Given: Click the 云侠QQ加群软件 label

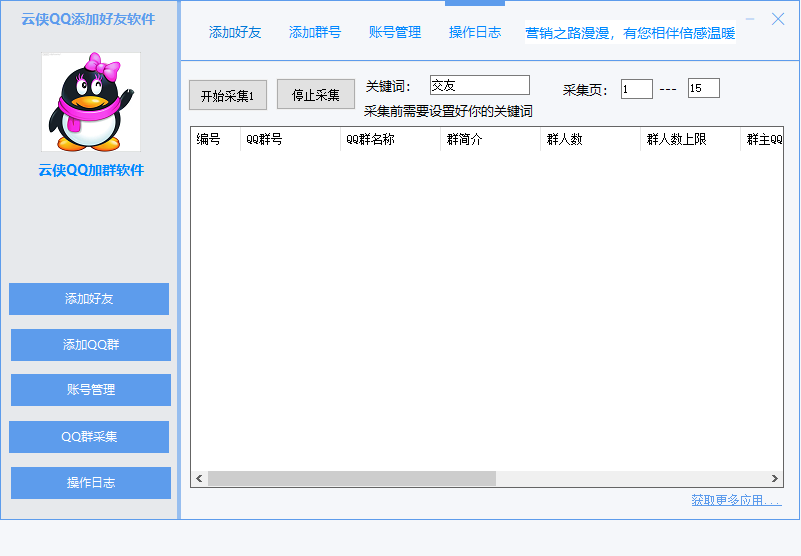Looking at the screenshot, I should point(91,170).
